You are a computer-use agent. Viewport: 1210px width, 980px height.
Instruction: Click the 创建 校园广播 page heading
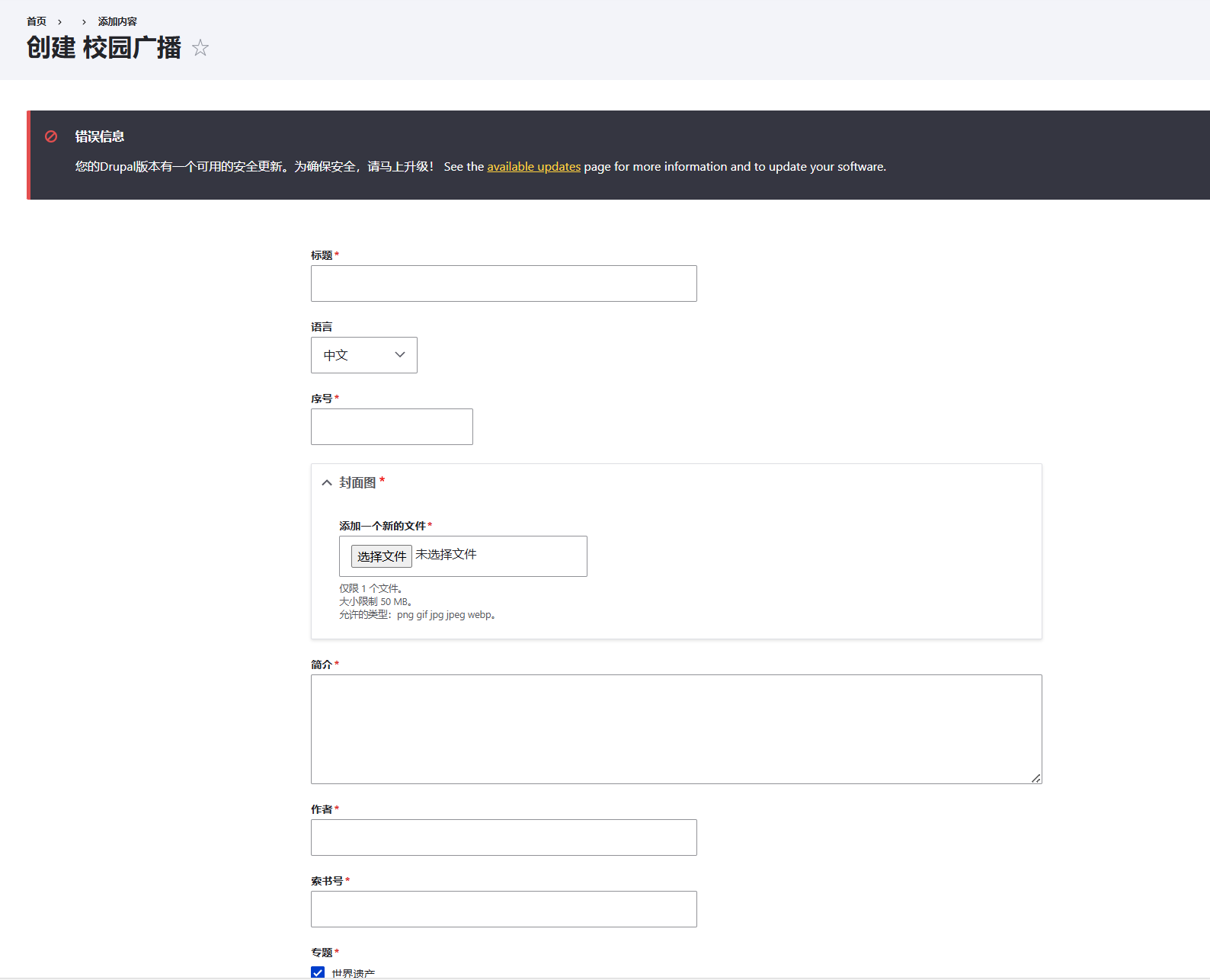pos(104,48)
